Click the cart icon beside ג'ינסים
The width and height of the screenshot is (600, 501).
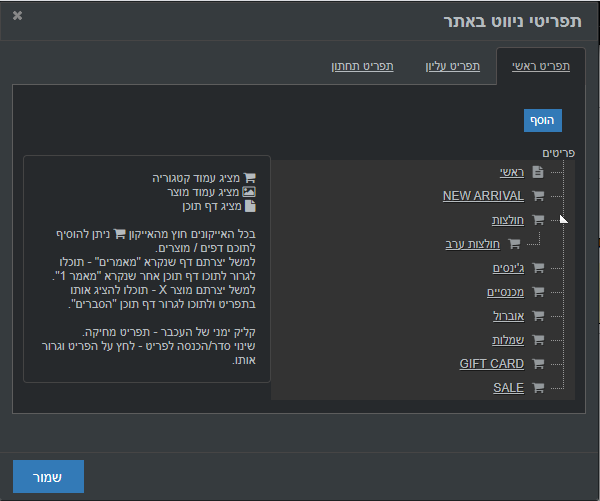tap(538, 268)
